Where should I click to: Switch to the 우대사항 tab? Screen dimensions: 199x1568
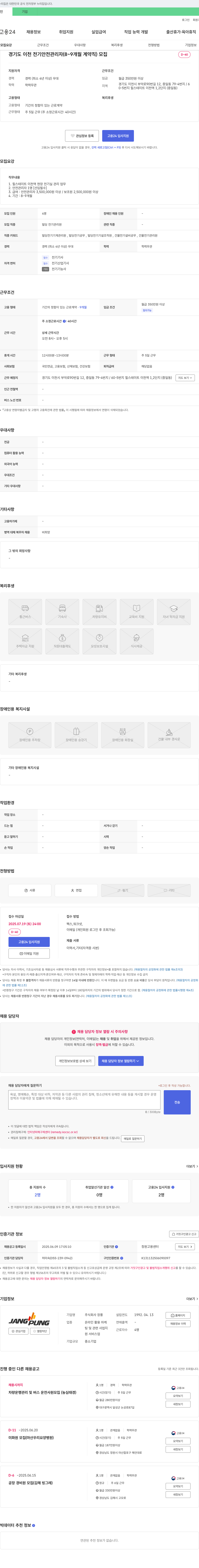click(80, 45)
